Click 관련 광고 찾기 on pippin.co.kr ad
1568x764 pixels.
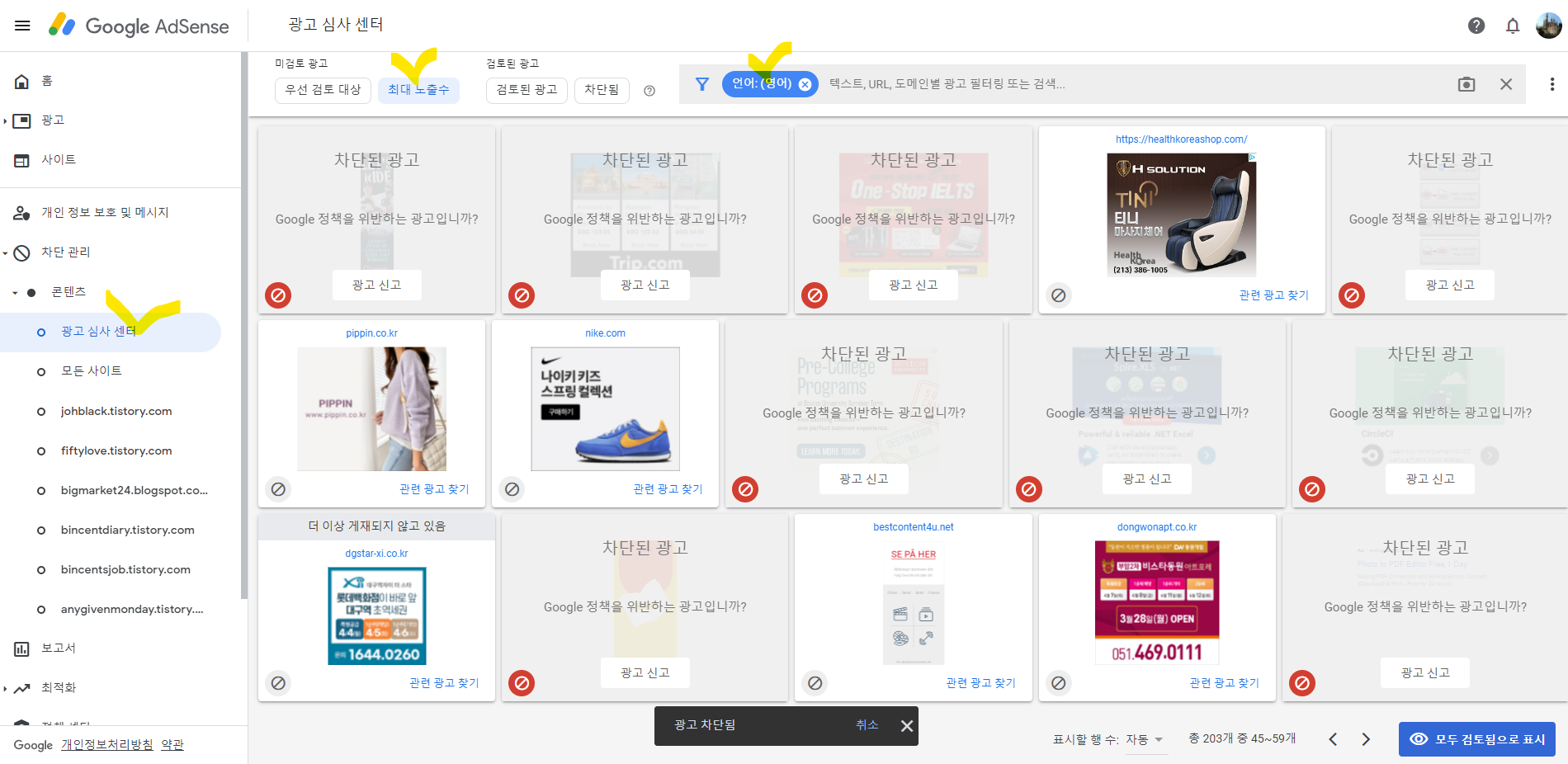tap(434, 489)
